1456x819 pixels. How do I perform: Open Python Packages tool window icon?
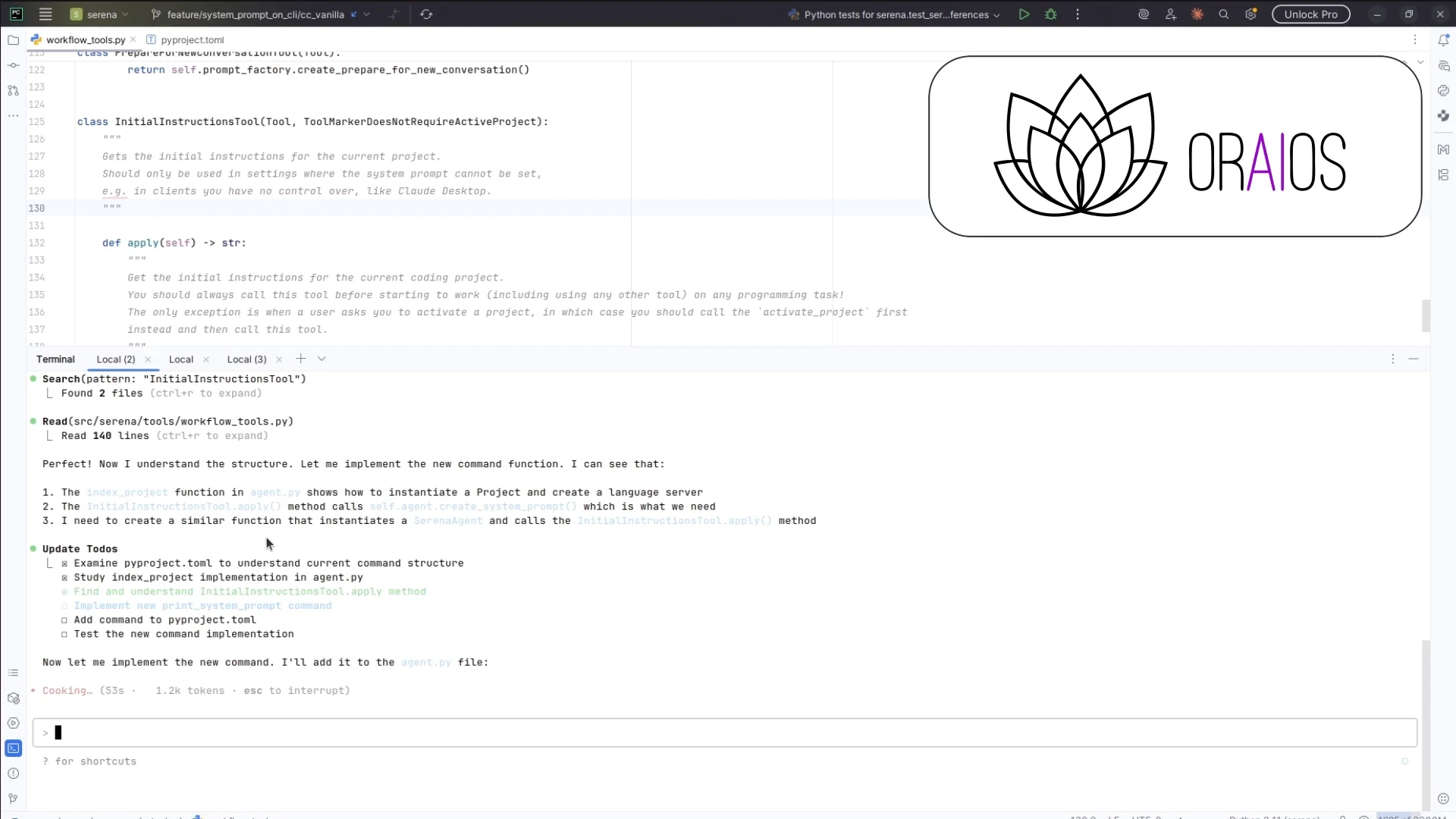point(13,698)
